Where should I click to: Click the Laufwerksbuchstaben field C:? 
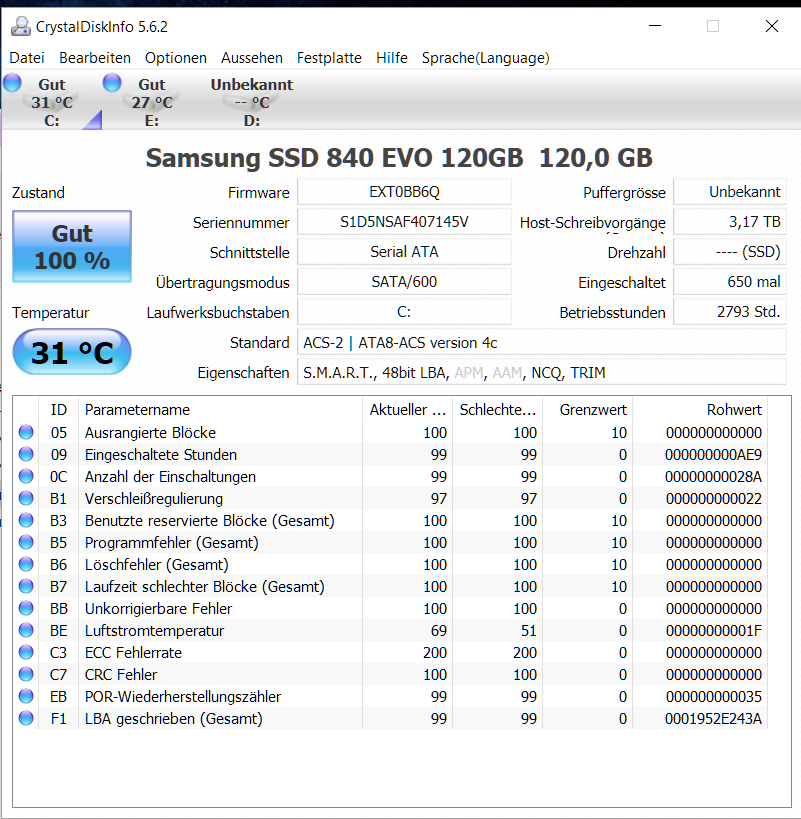[x=404, y=312]
